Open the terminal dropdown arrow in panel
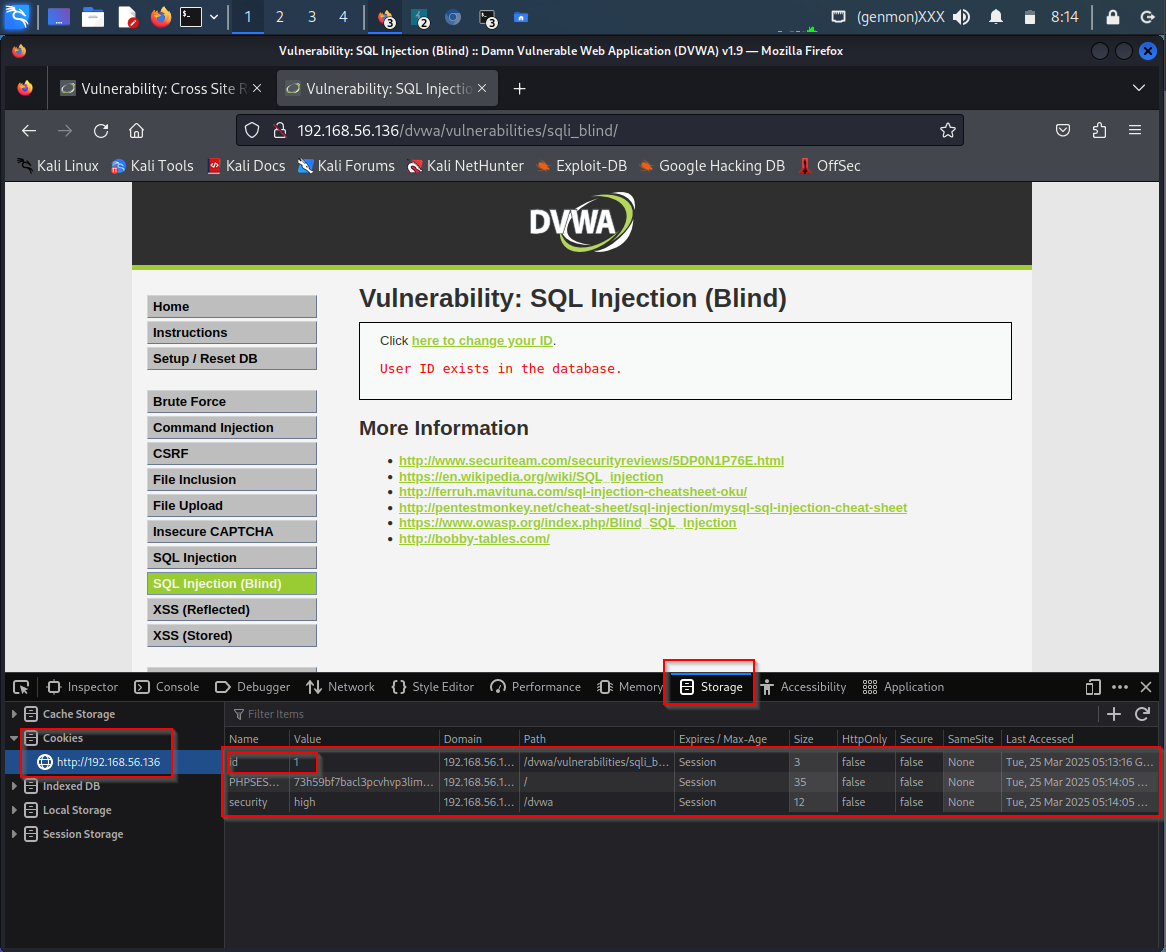This screenshot has height=952, width=1166. tap(214, 16)
